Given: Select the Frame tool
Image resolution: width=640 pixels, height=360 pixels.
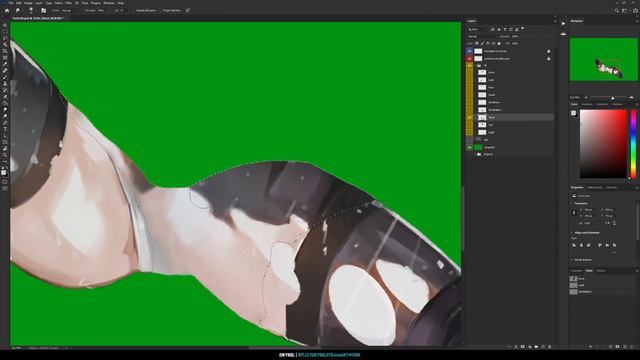Looking at the screenshot, I should pos(5,58).
